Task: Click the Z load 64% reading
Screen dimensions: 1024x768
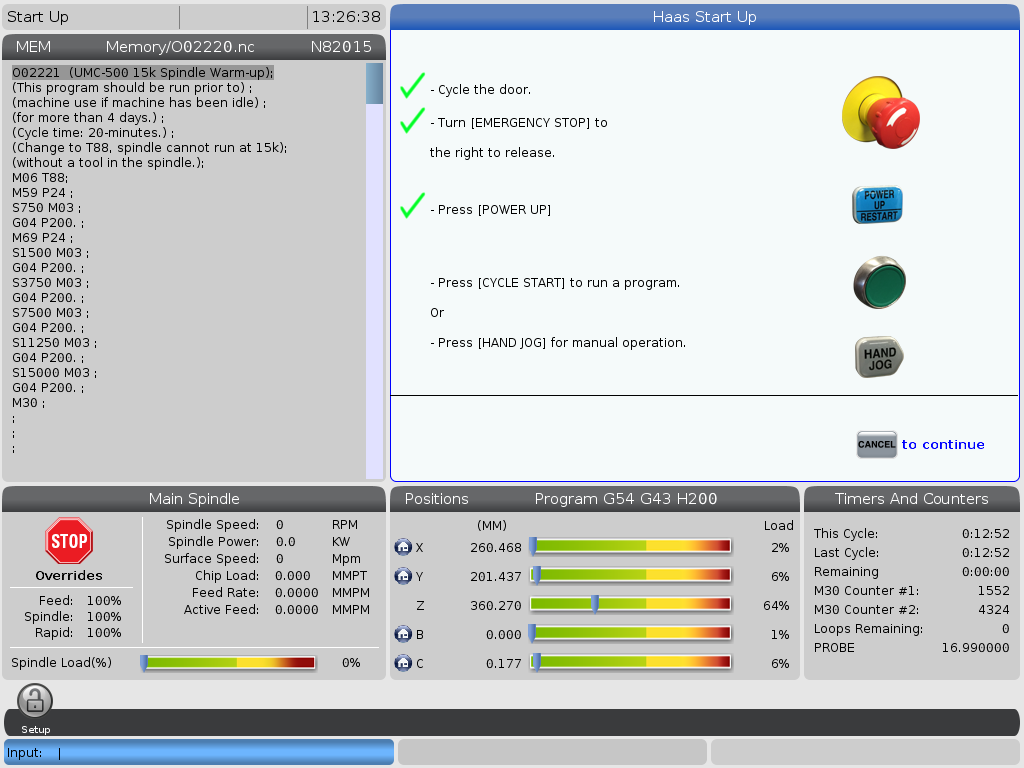Action: (776, 605)
